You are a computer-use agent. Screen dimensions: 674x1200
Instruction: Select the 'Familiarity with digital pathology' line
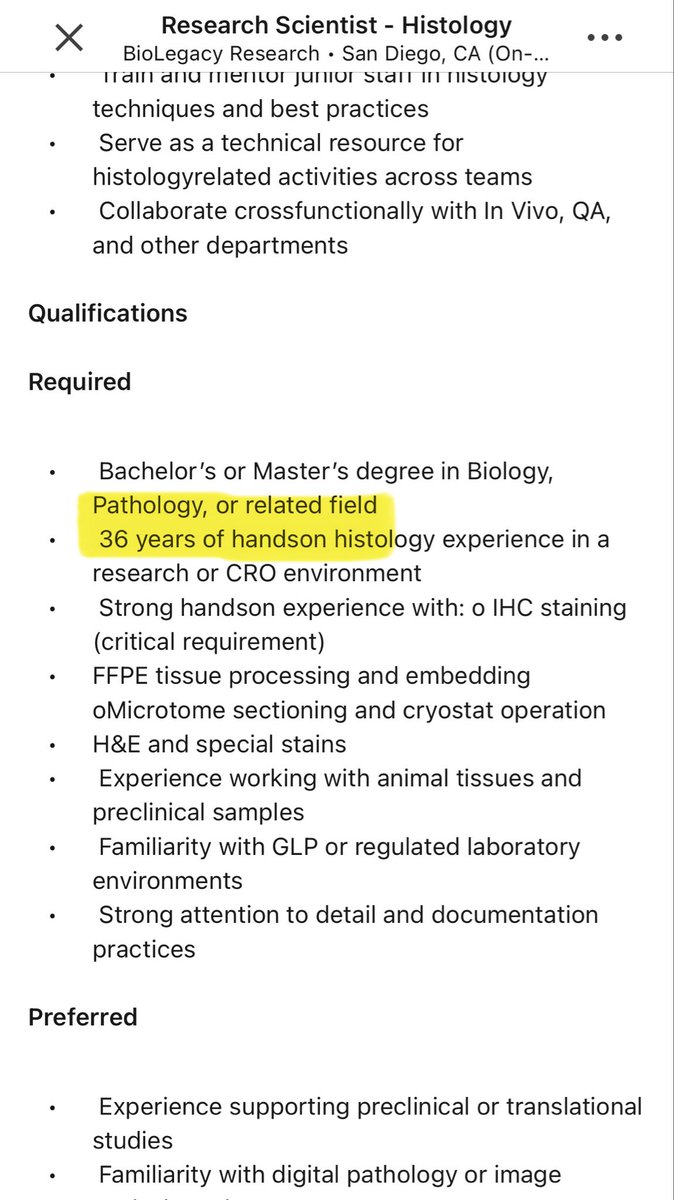pyautogui.click(x=330, y=1175)
